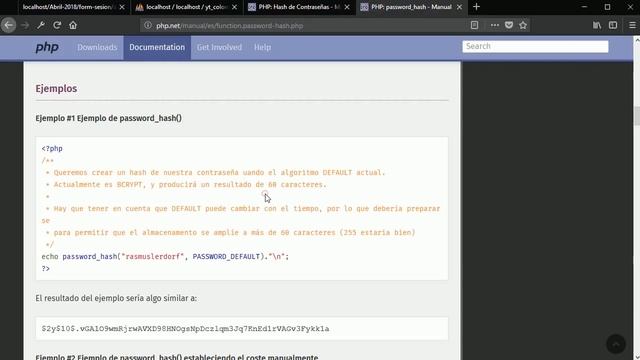Save page to Pocket
640x360 pixels.
coord(509,25)
